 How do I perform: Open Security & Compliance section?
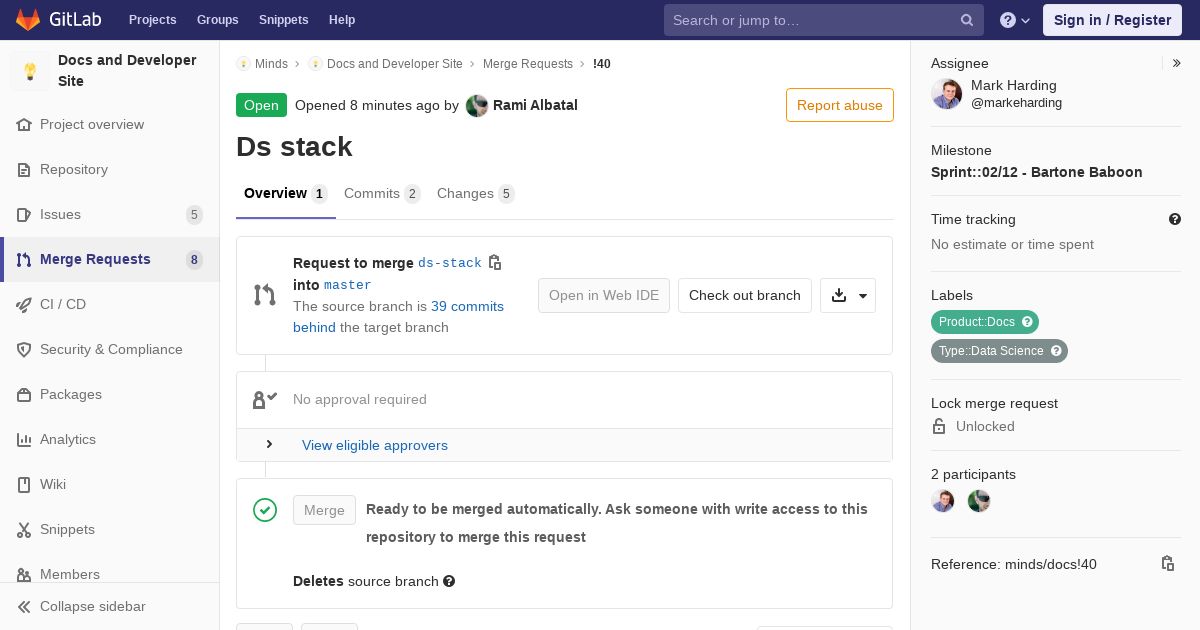110,349
